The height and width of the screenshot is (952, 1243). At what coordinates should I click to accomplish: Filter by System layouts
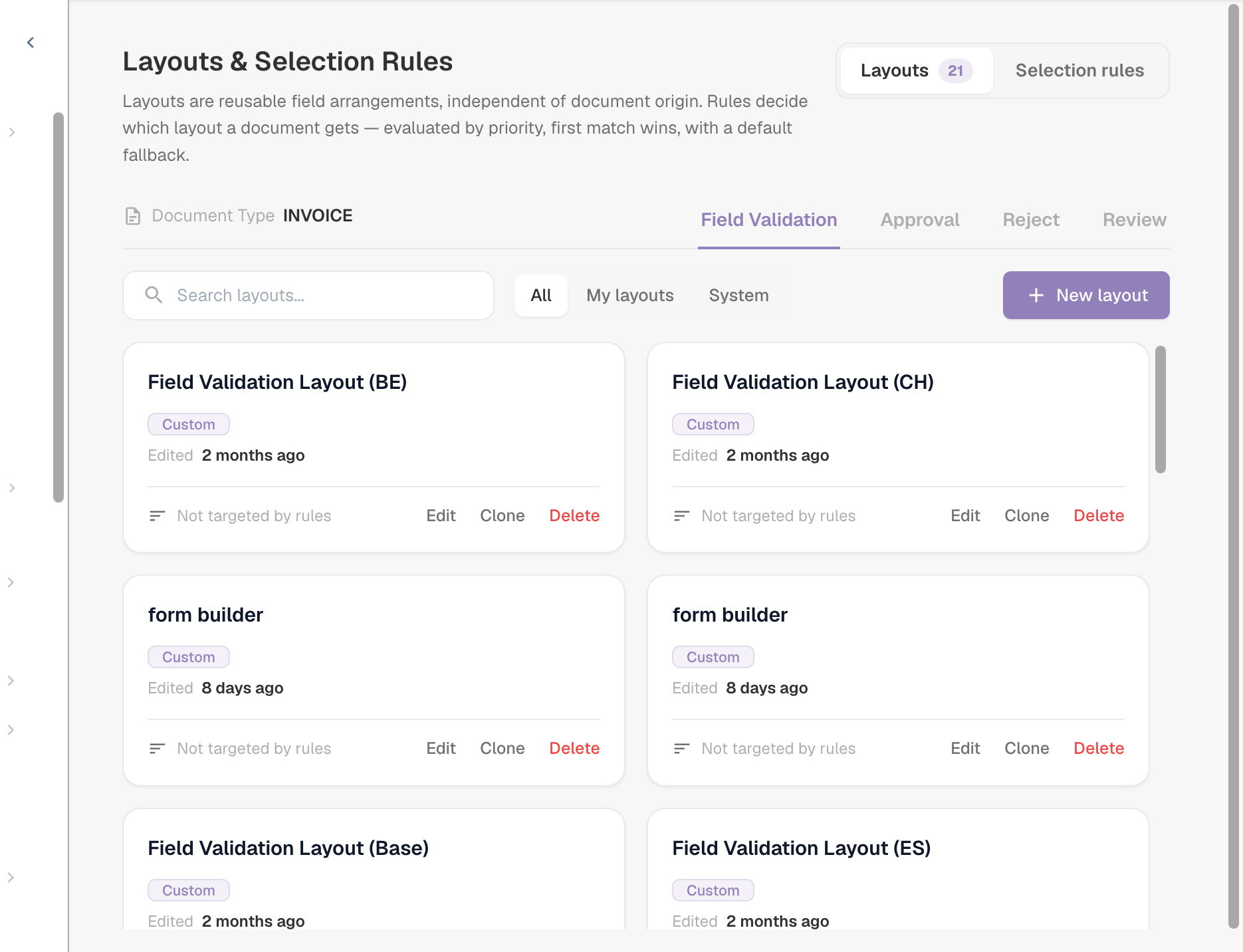pos(738,295)
